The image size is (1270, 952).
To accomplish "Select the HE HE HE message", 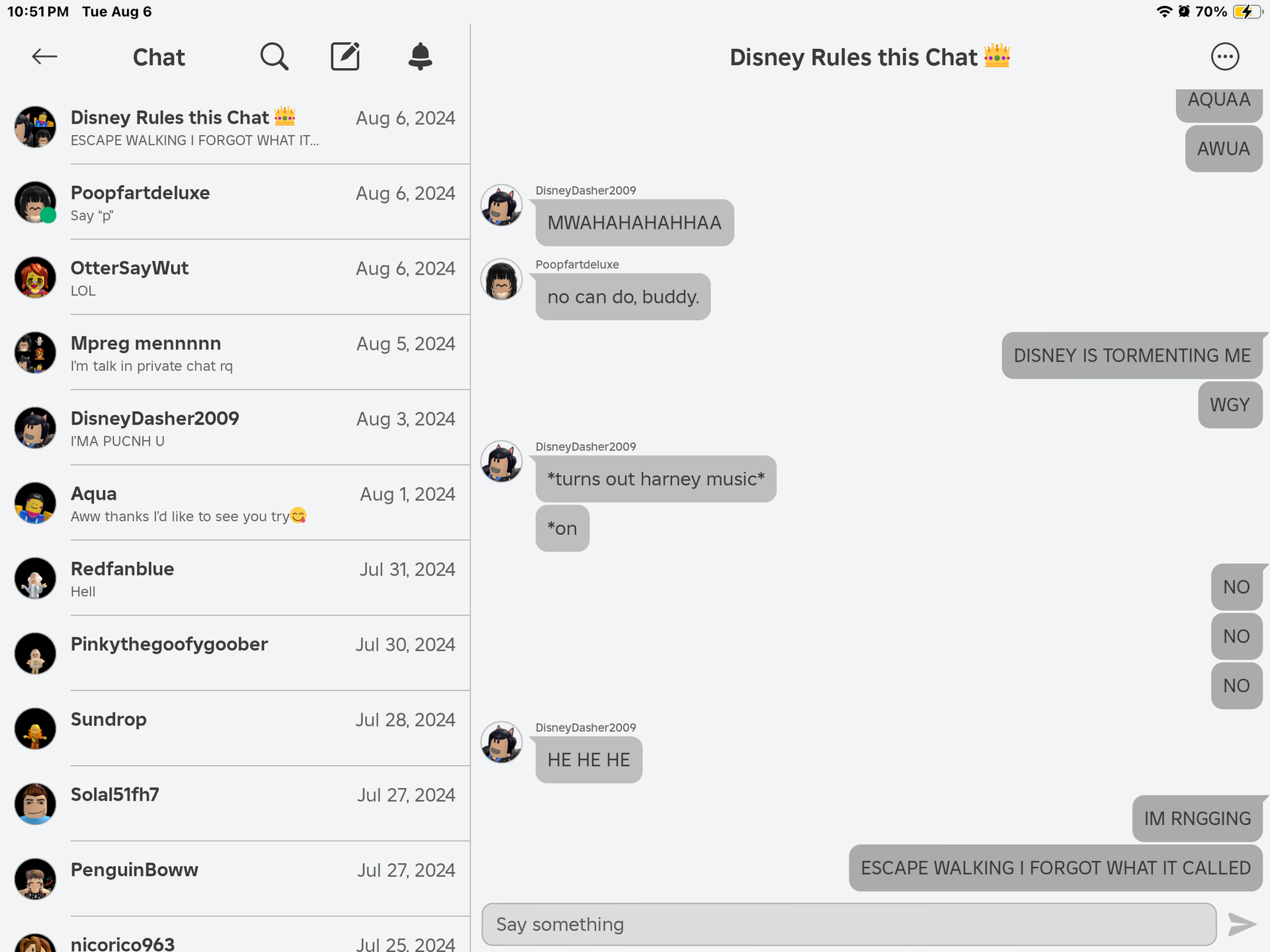I will pyautogui.click(x=589, y=760).
